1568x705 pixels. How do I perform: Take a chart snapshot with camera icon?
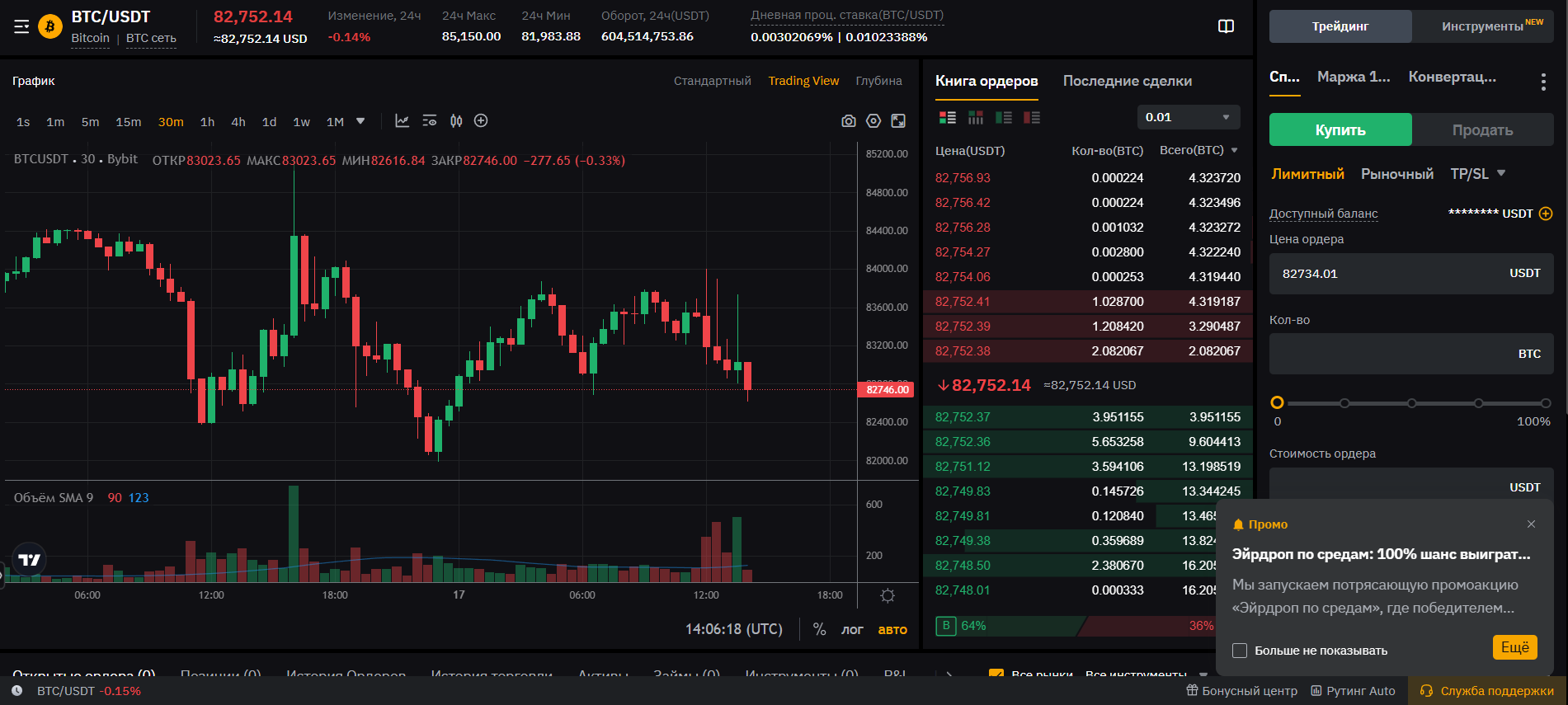click(848, 121)
